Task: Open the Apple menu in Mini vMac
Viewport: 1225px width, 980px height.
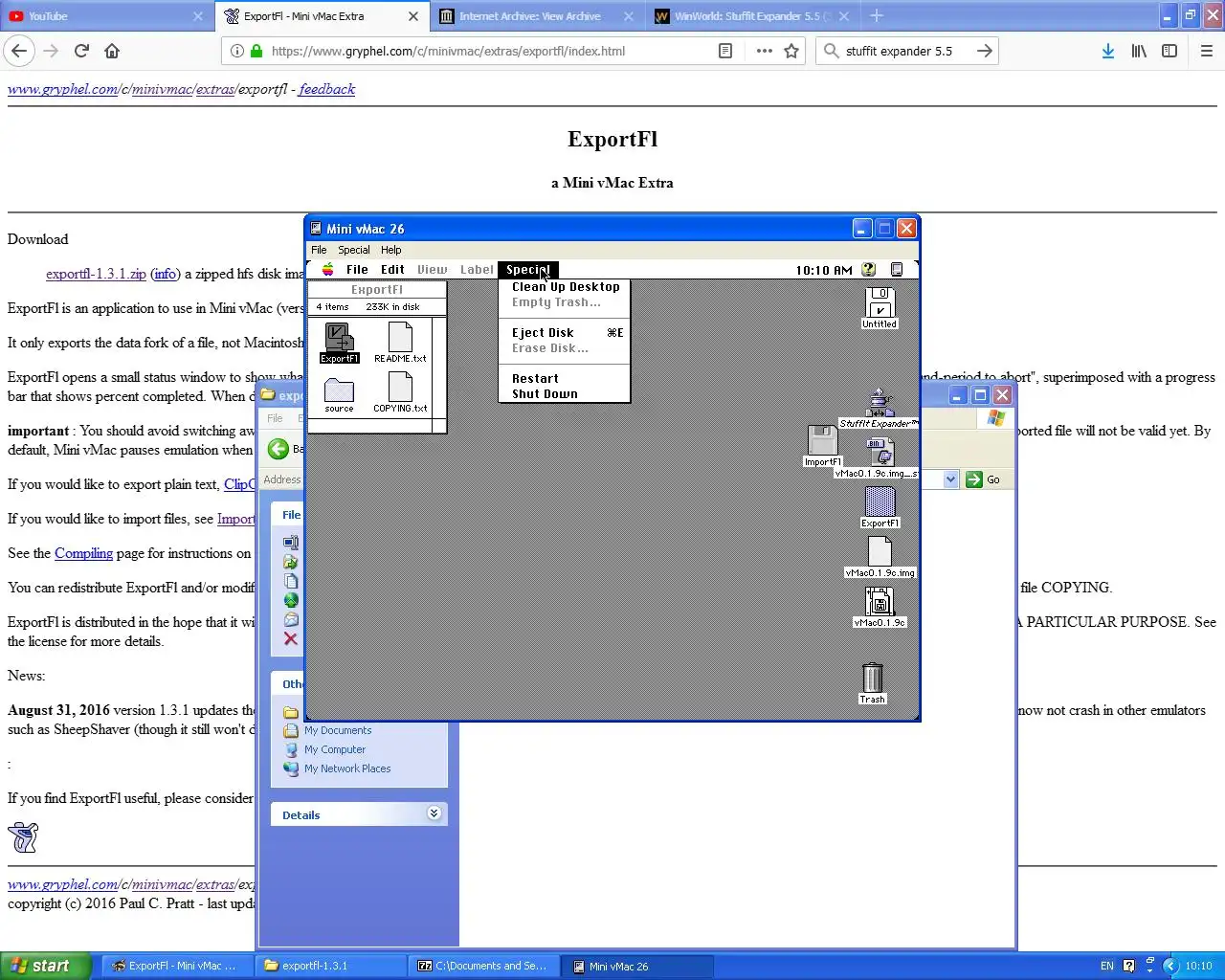Action: (328, 270)
